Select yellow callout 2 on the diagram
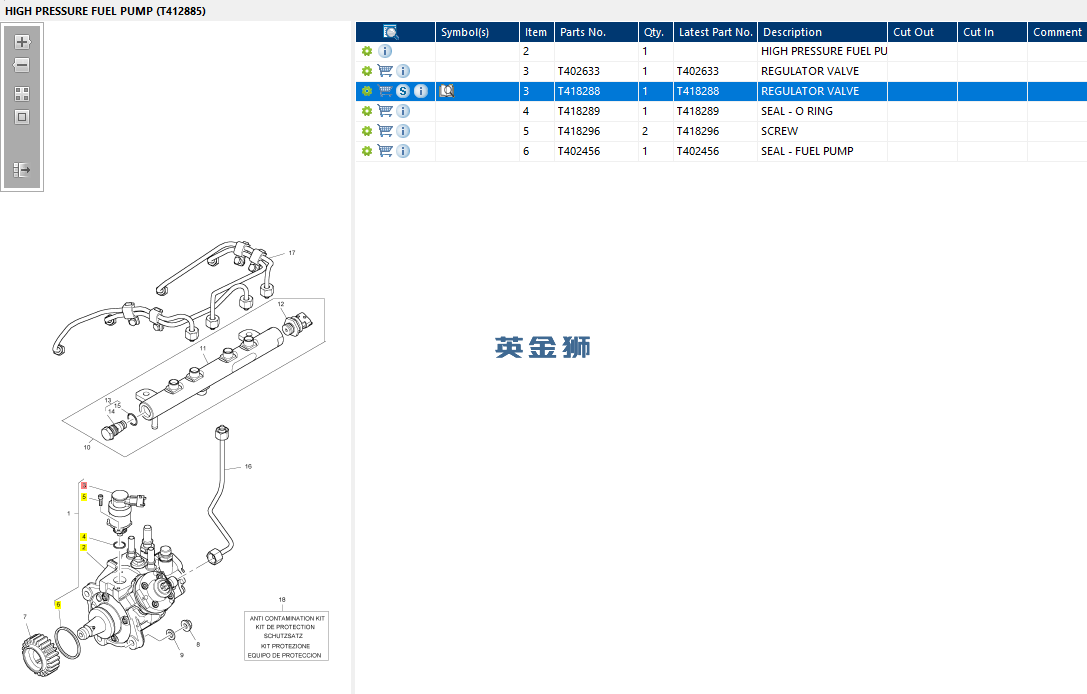Screen dimensions: 1087x694 (84, 548)
